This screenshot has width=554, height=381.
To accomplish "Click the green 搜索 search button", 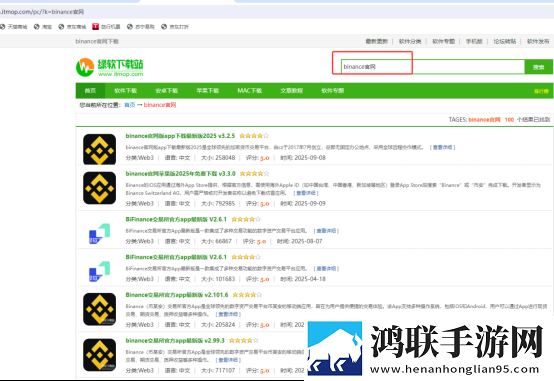I will click(x=538, y=67).
